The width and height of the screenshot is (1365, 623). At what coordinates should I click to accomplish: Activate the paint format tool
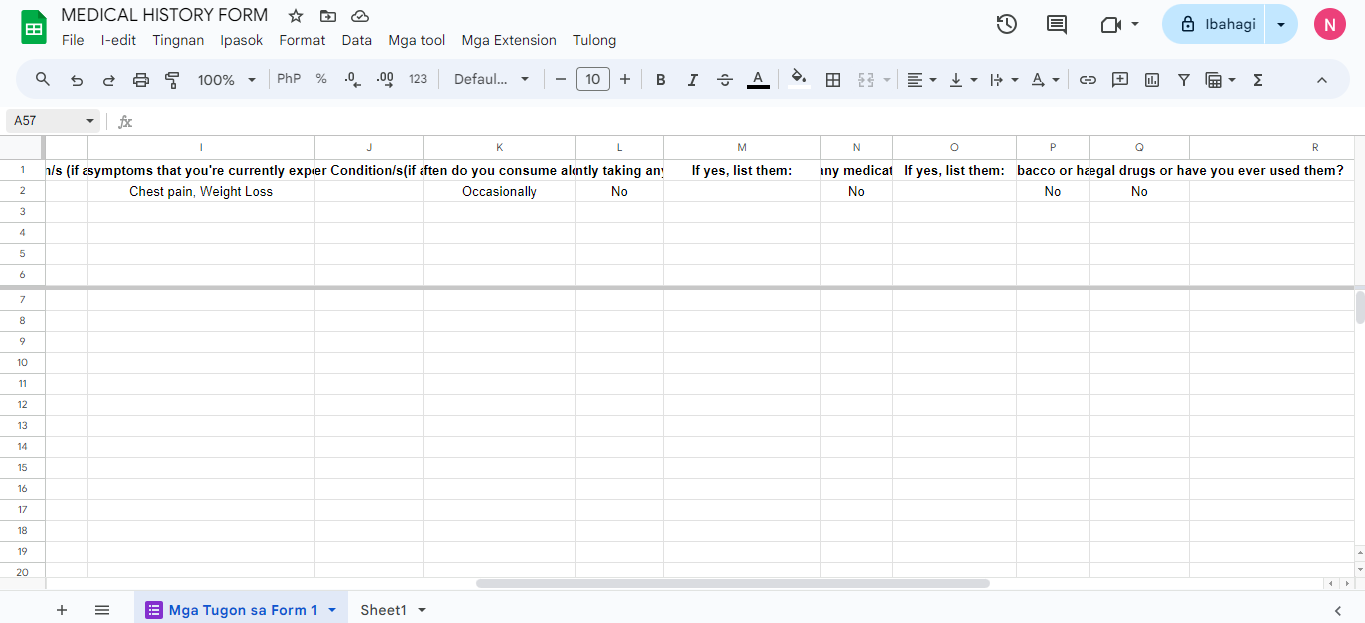172,79
